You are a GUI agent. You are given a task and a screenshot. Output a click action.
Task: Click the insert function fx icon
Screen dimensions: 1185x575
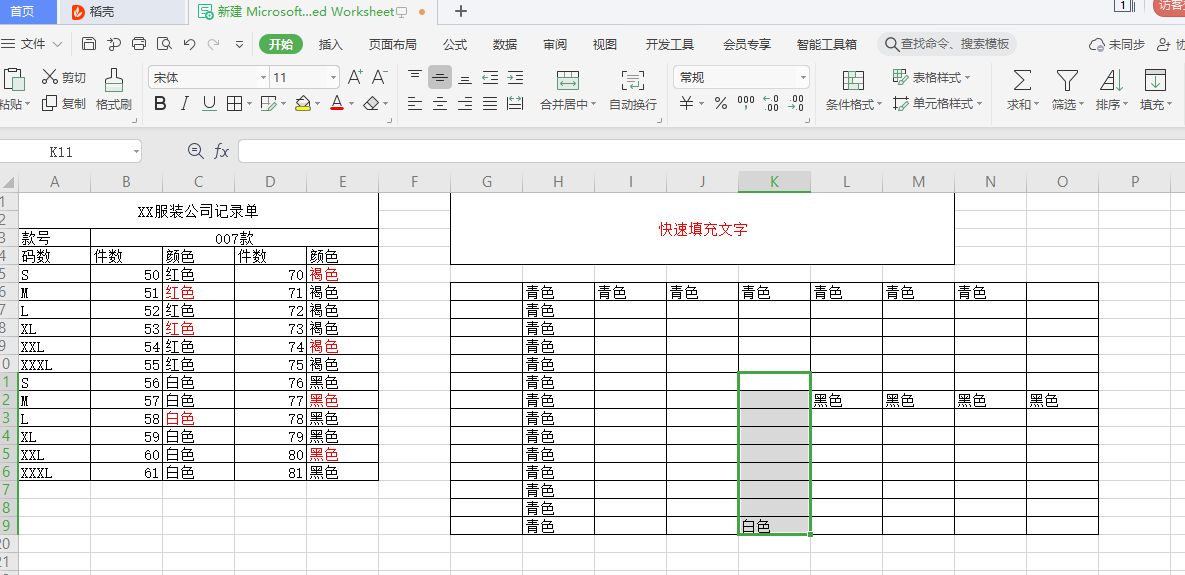[x=221, y=152]
